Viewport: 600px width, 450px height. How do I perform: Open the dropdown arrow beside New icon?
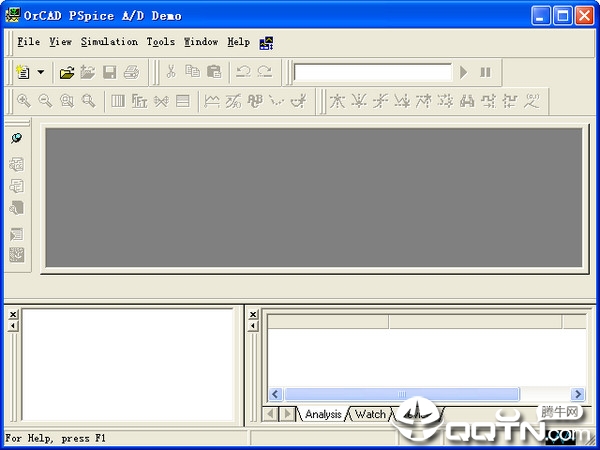click(41, 72)
